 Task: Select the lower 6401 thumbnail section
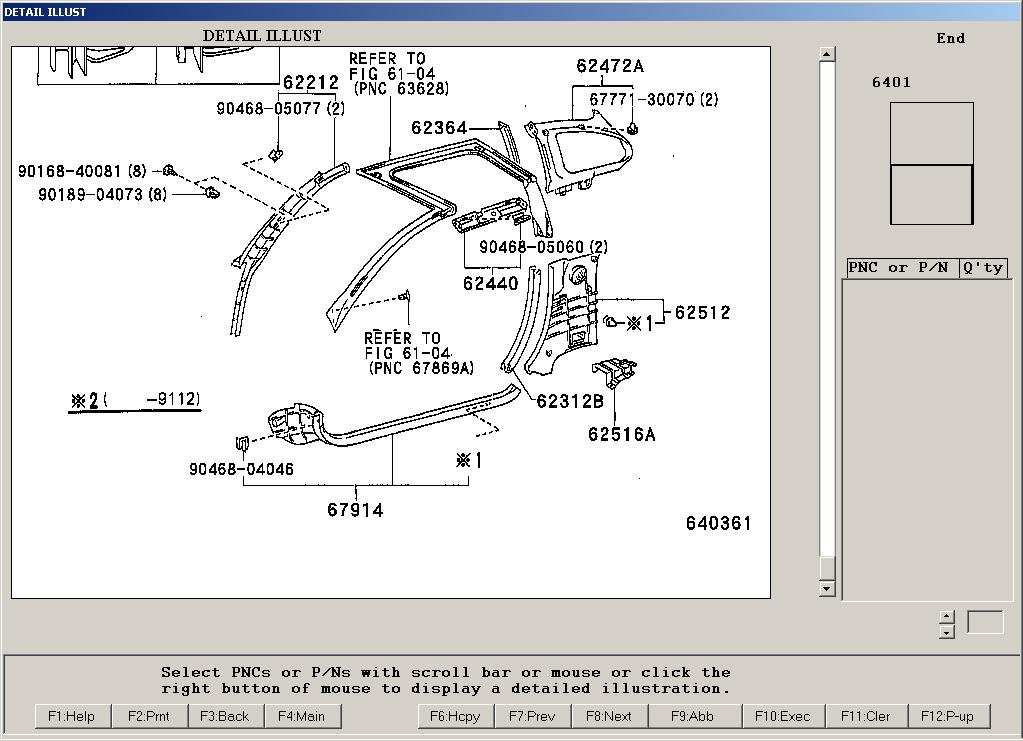click(931, 195)
